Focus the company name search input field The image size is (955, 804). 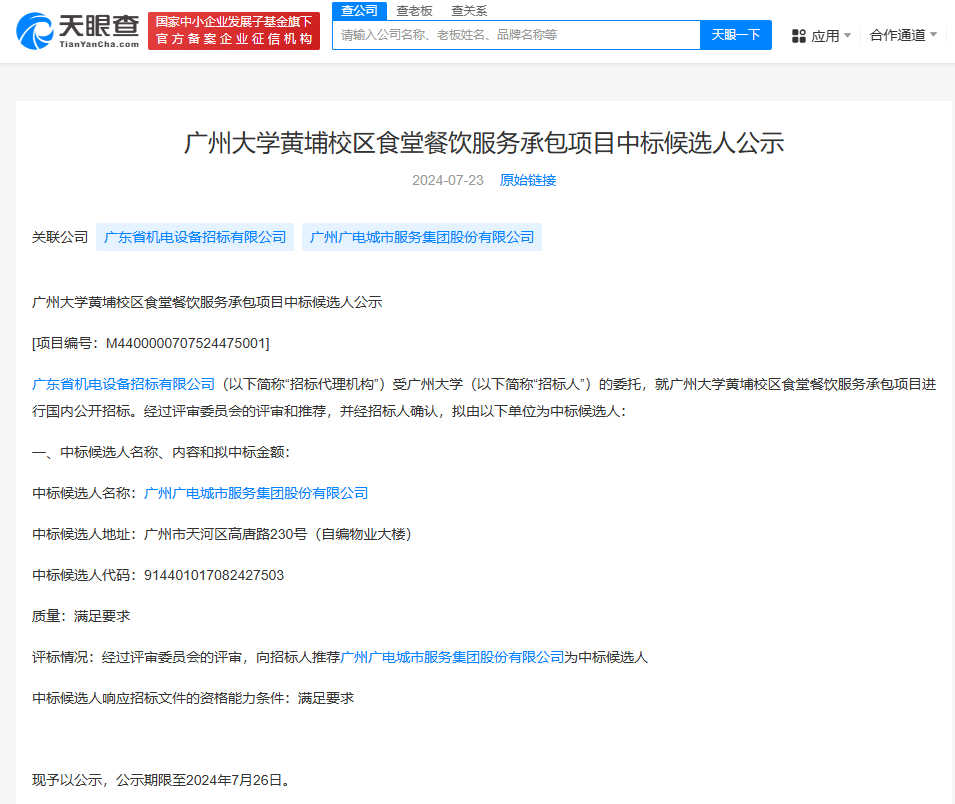515,35
